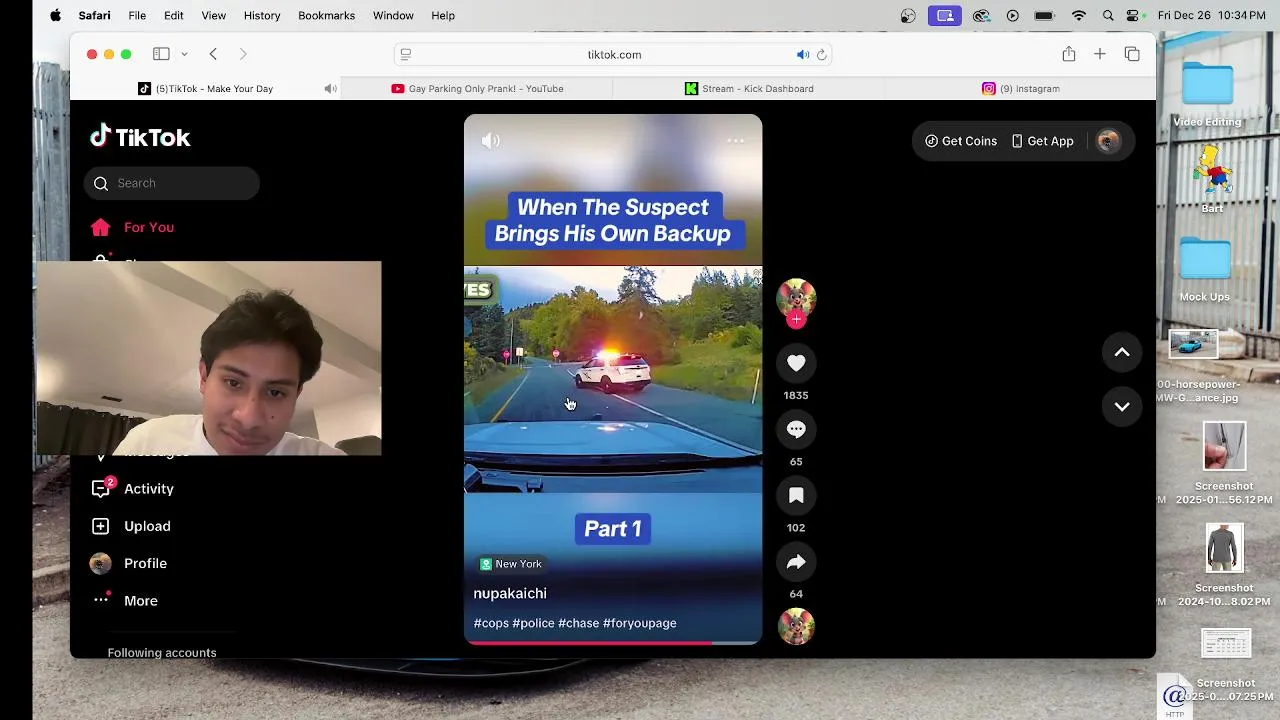Mute tab audio in Safari address bar
The width and height of the screenshot is (1280, 720).
[x=802, y=54]
